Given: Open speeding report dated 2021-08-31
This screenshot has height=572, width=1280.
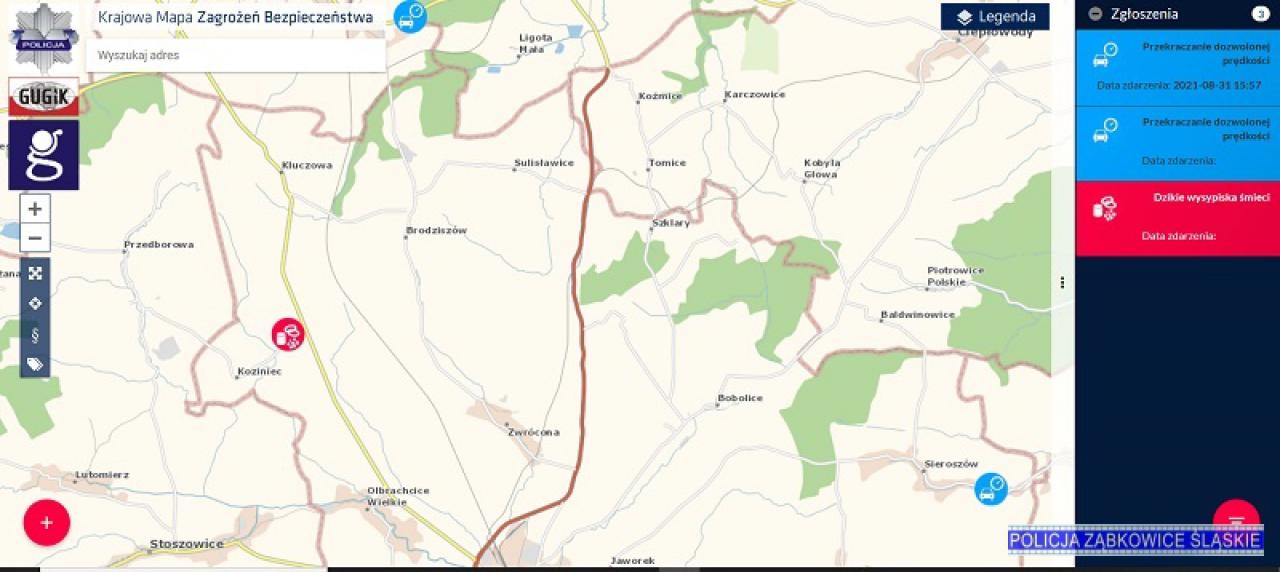Looking at the screenshot, I should pos(1178,67).
